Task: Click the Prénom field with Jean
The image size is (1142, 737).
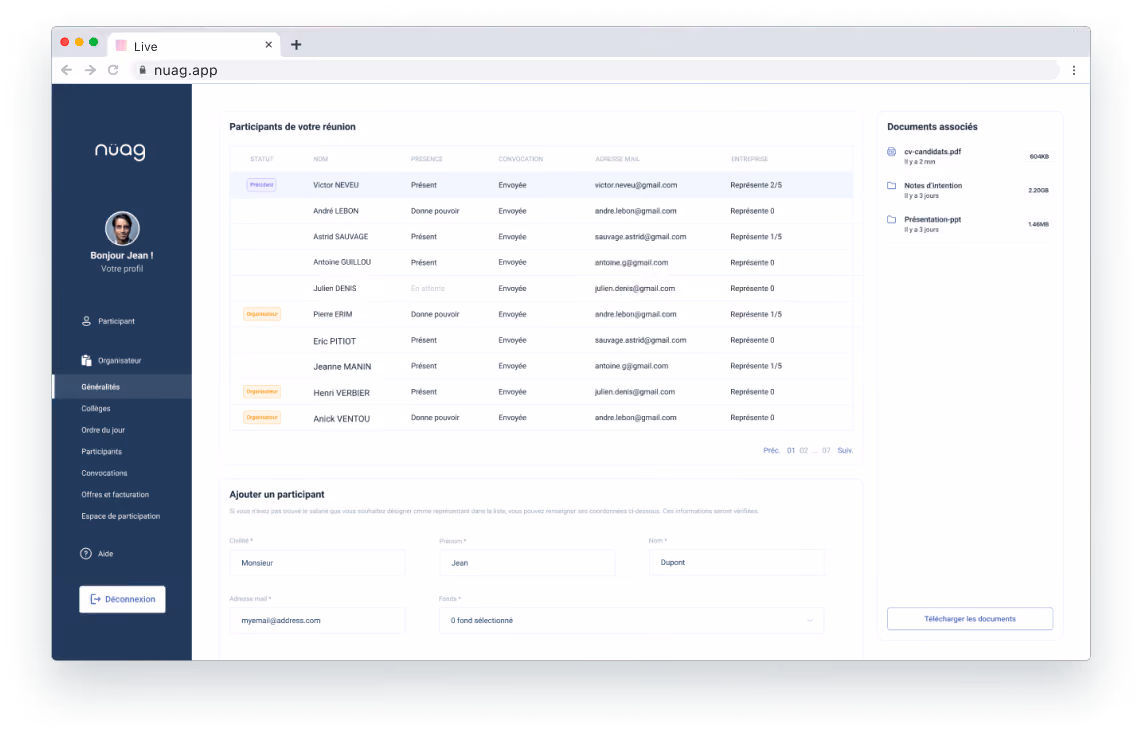Action: coord(527,563)
